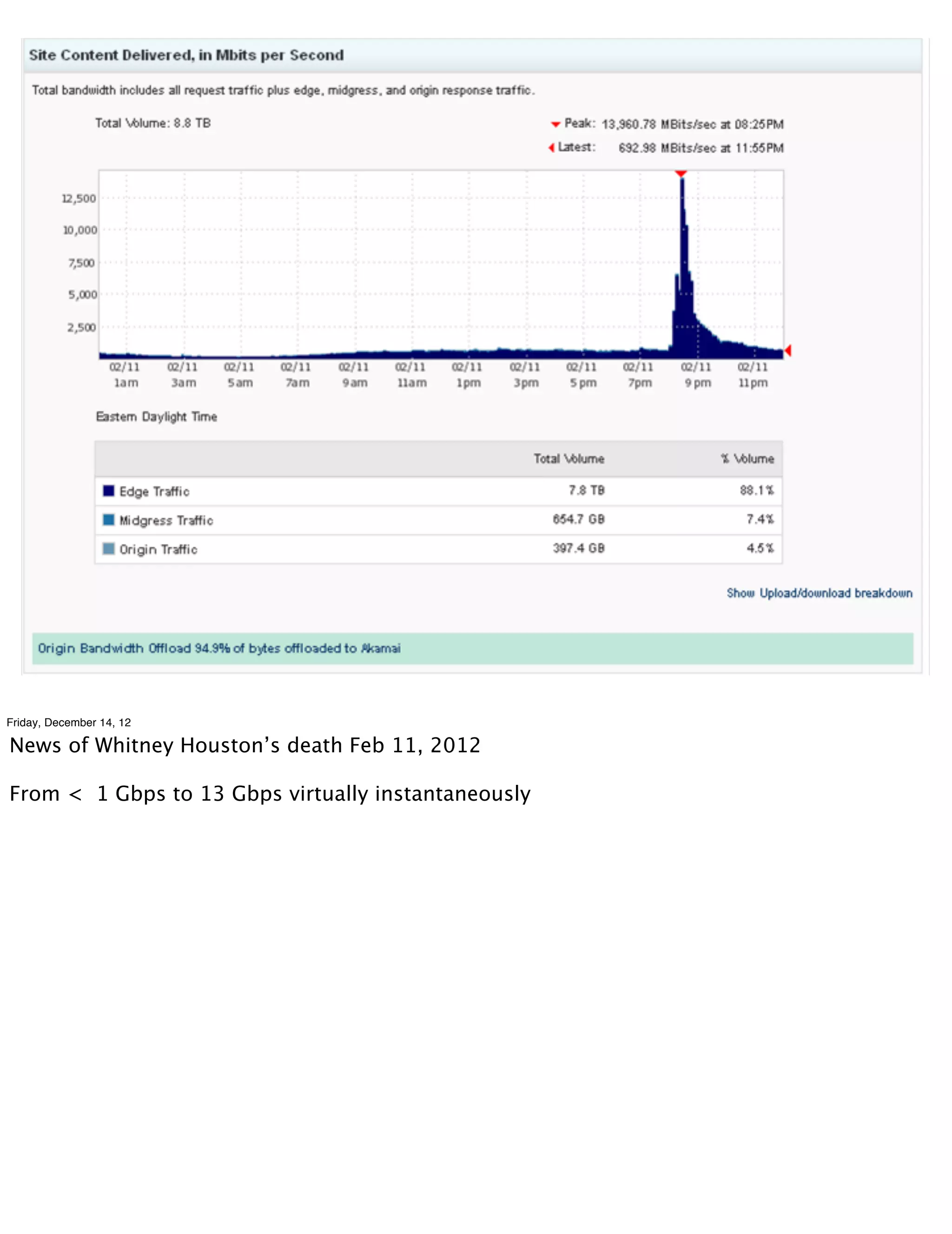Click the Site Content Delivered panel title
The width and height of the screenshot is (952, 1234).
(186, 55)
